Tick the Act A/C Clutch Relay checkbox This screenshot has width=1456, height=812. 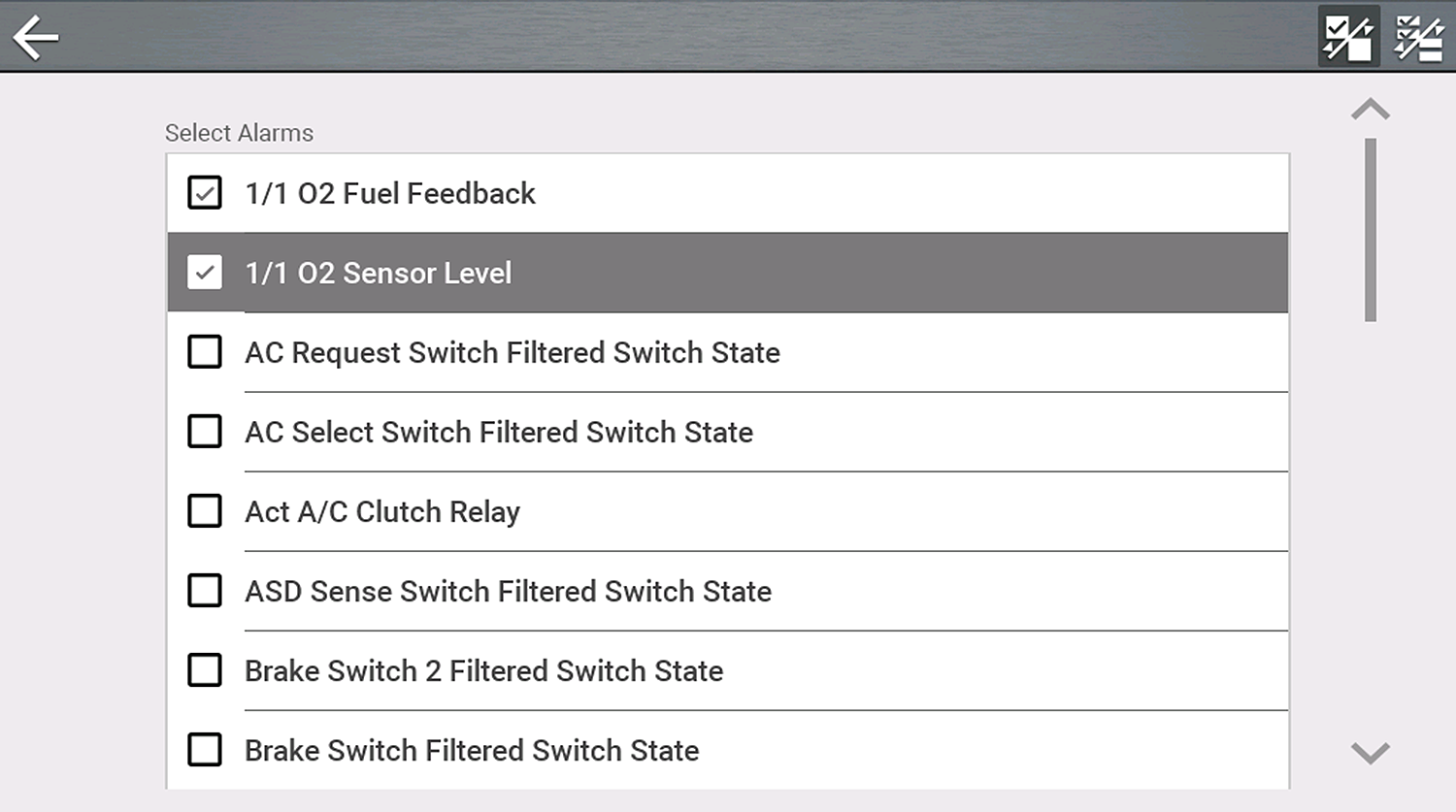[x=205, y=511]
